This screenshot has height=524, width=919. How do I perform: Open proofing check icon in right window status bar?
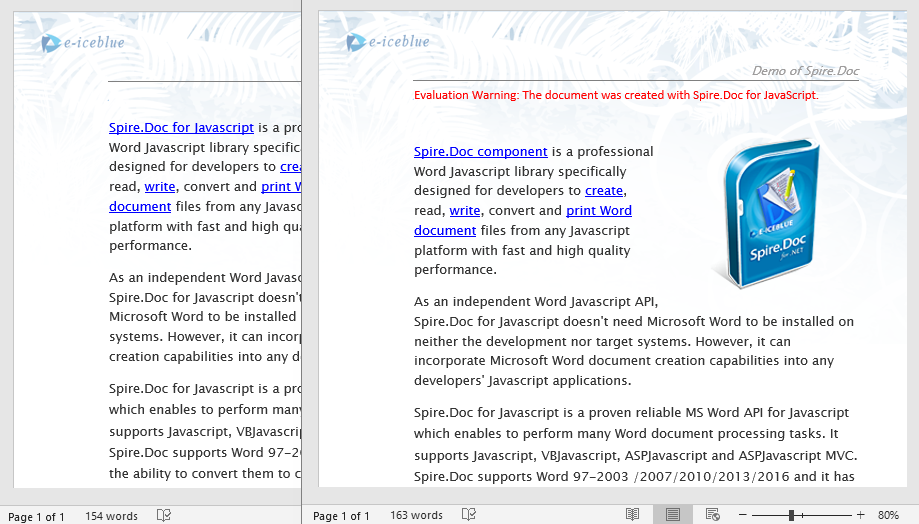468,515
